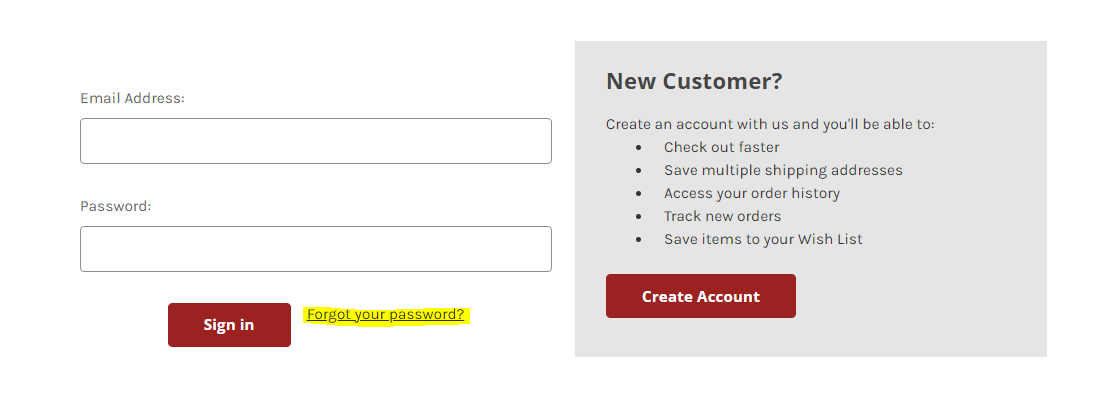The width and height of the screenshot is (1108, 393).
Task: Focus the Password input box
Action: tap(316, 249)
